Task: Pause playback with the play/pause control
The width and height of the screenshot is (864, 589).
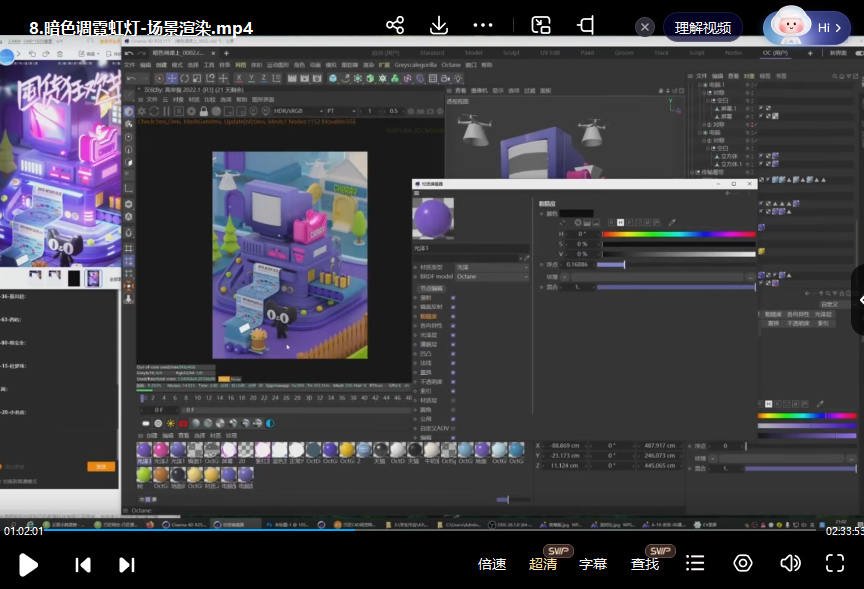Action: (29, 564)
